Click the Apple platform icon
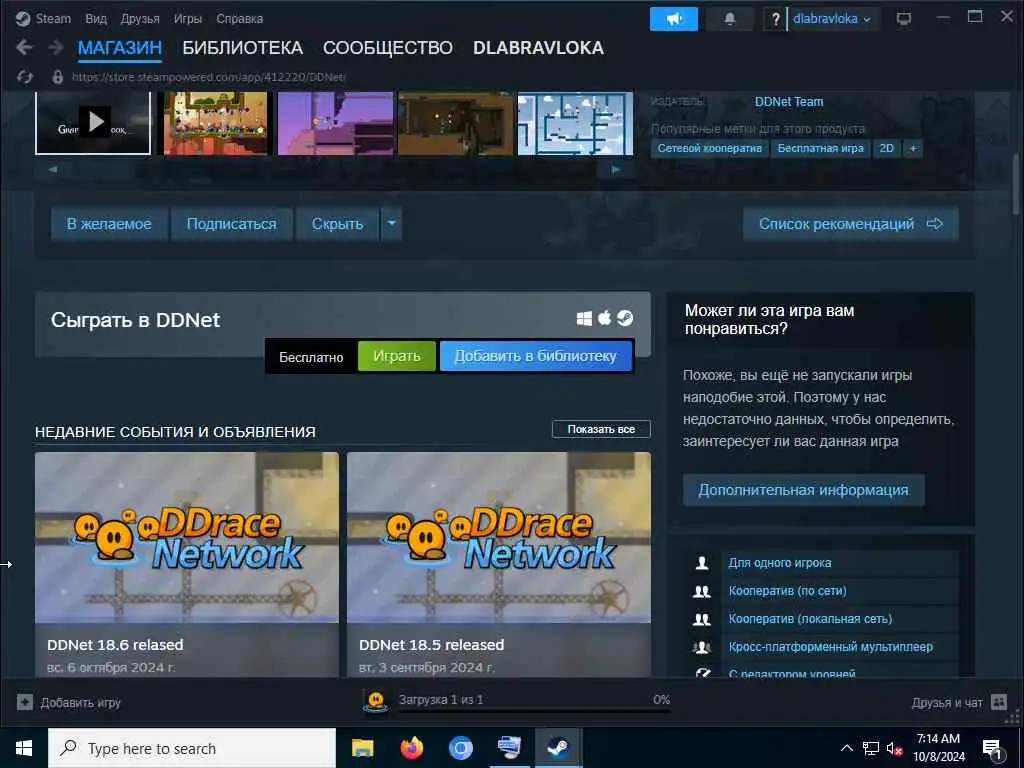Screen dimensions: 1024x768 point(605,317)
